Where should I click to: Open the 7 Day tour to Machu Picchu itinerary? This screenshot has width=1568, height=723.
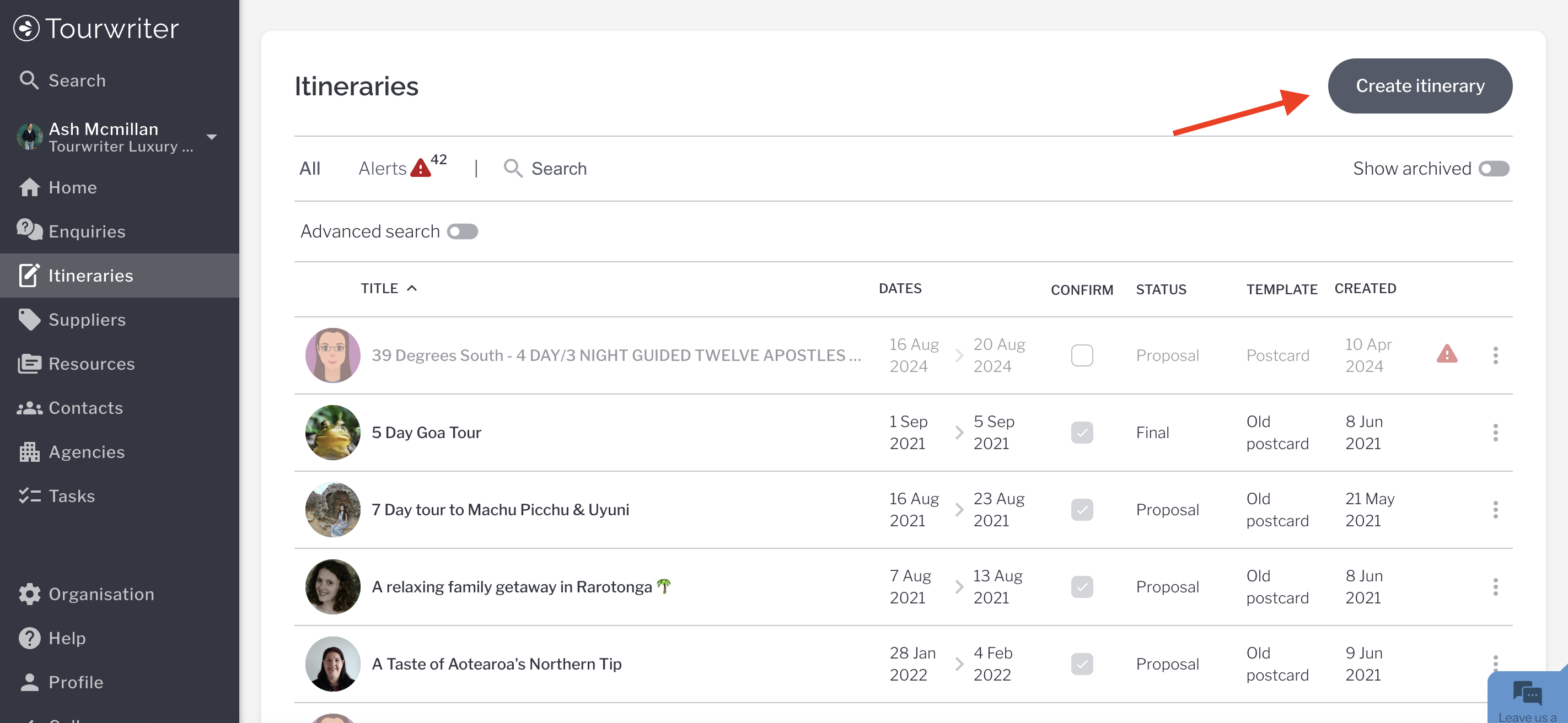[500, 509]
